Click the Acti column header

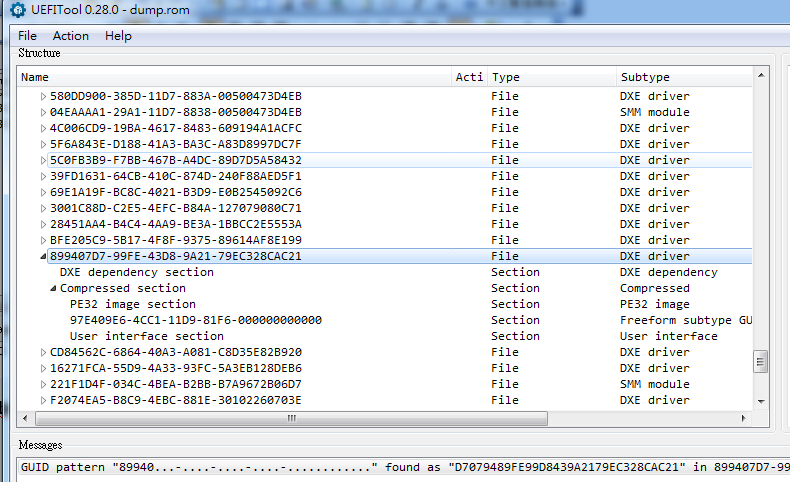coord(469,77)
